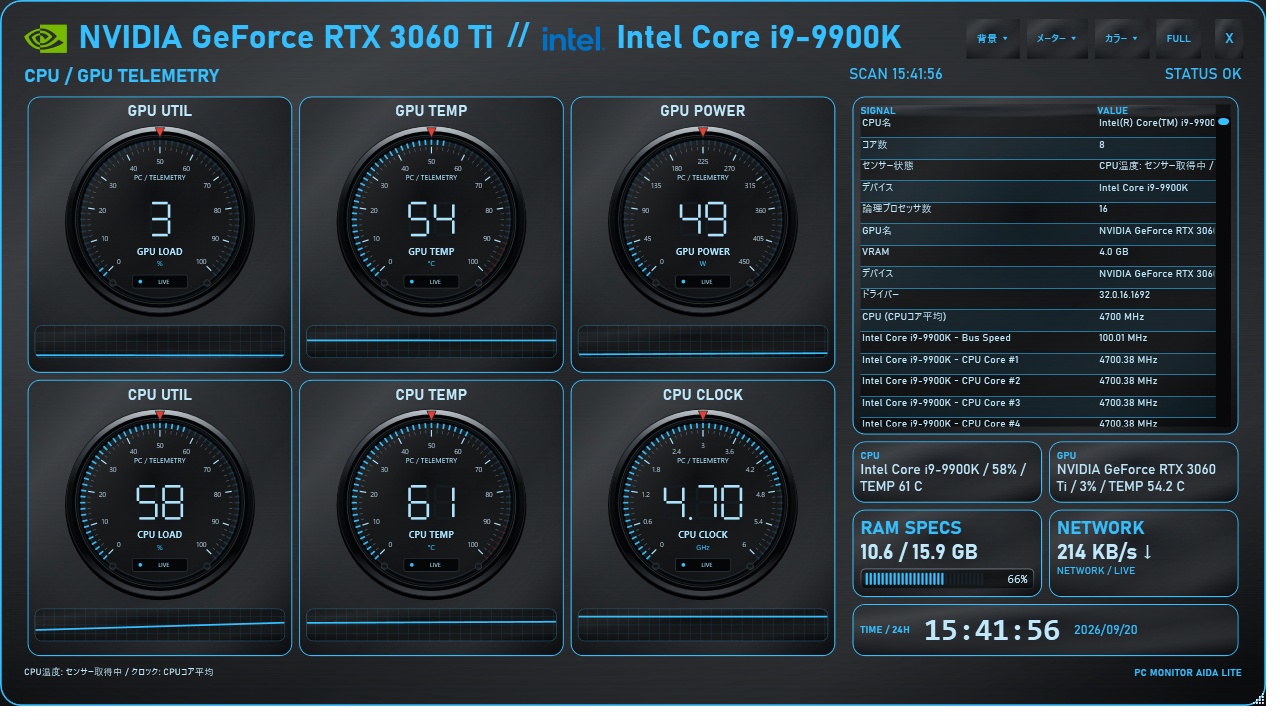Open the カラー color dropdown
The width and height of the screenshot is (1280, 720).
tap(1121, 39)
